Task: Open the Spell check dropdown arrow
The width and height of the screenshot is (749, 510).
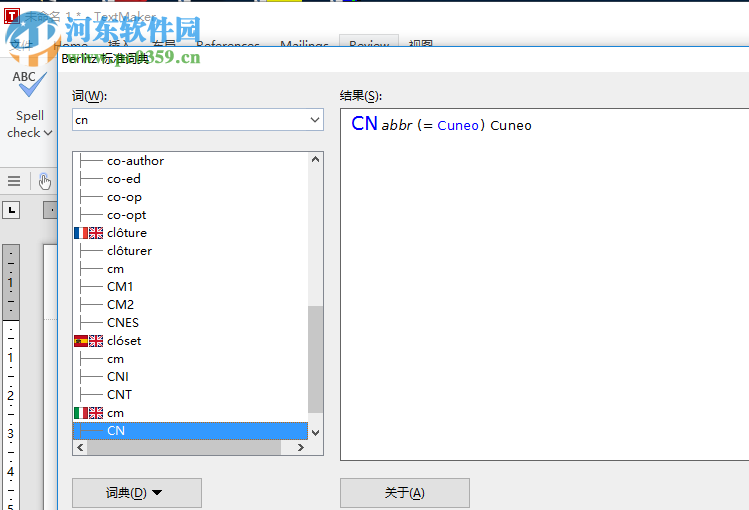Action: (48, 133)
